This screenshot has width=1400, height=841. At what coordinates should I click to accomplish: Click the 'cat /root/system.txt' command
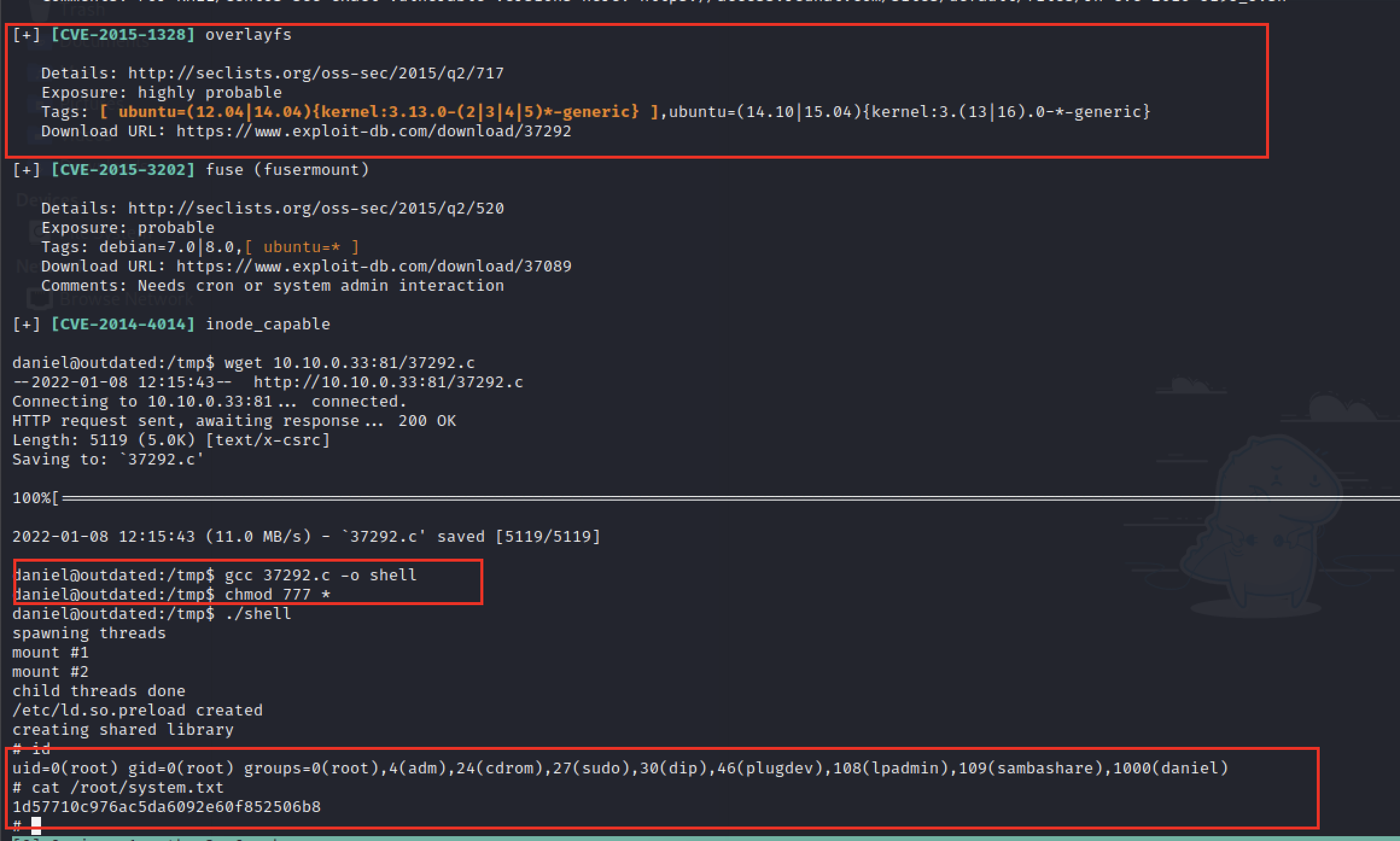point(127,788)
